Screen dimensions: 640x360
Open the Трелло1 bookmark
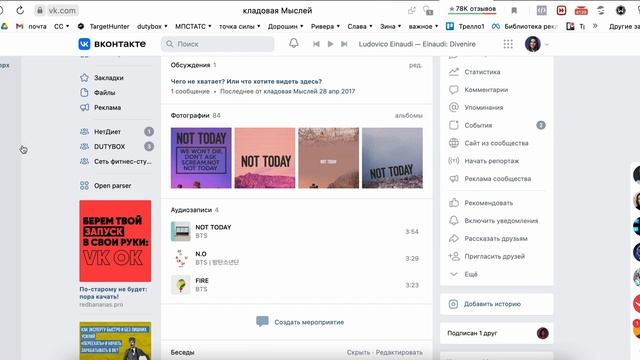pyautogui.click(x=465, y=26)
